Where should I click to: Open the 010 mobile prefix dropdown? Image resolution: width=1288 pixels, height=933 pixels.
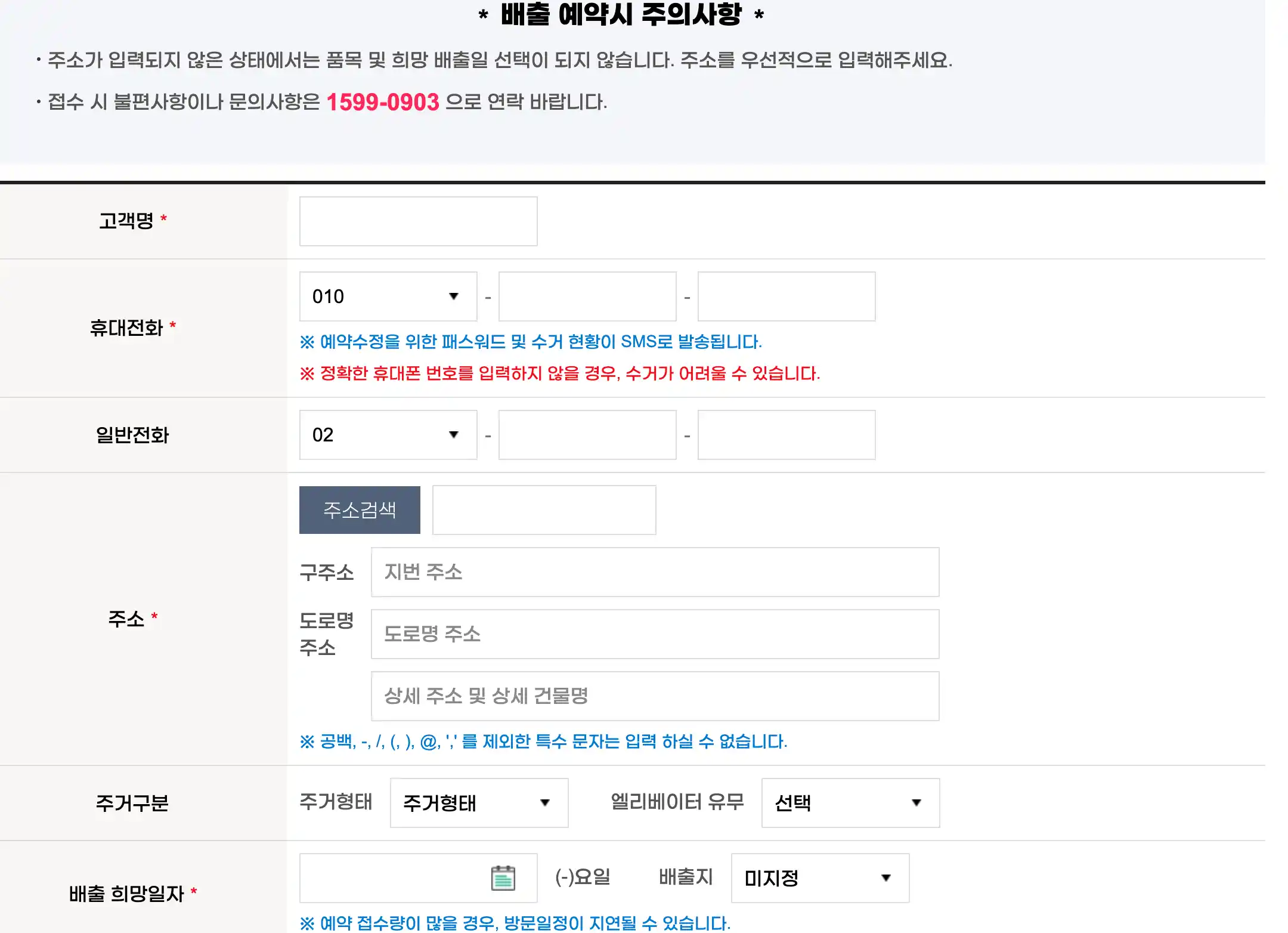388,296
